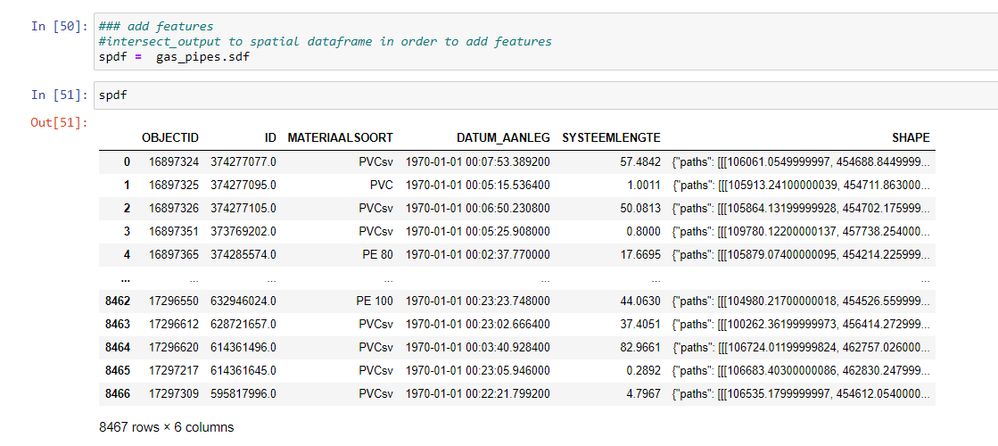This screenshot has width=998, height=446.
Task: Click OBJECTID value 17297309
Action: [x=174, y=394]
